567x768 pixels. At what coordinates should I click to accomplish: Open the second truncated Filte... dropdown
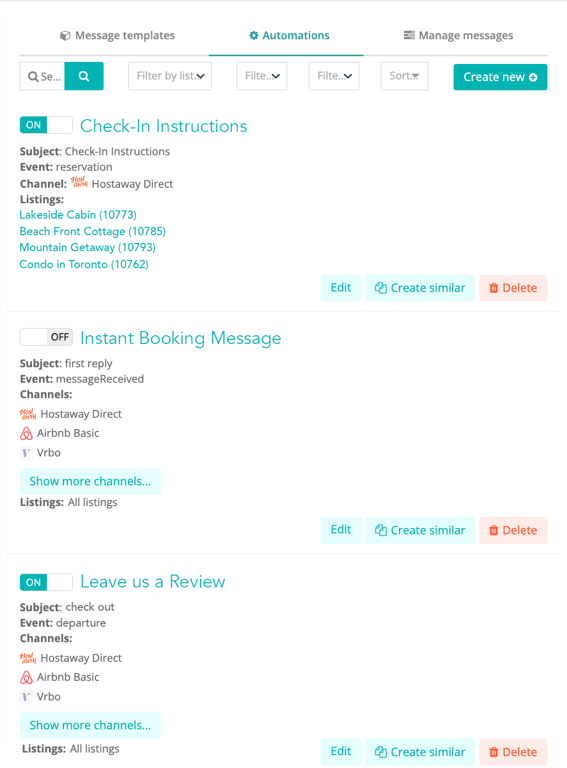[334, 76]
